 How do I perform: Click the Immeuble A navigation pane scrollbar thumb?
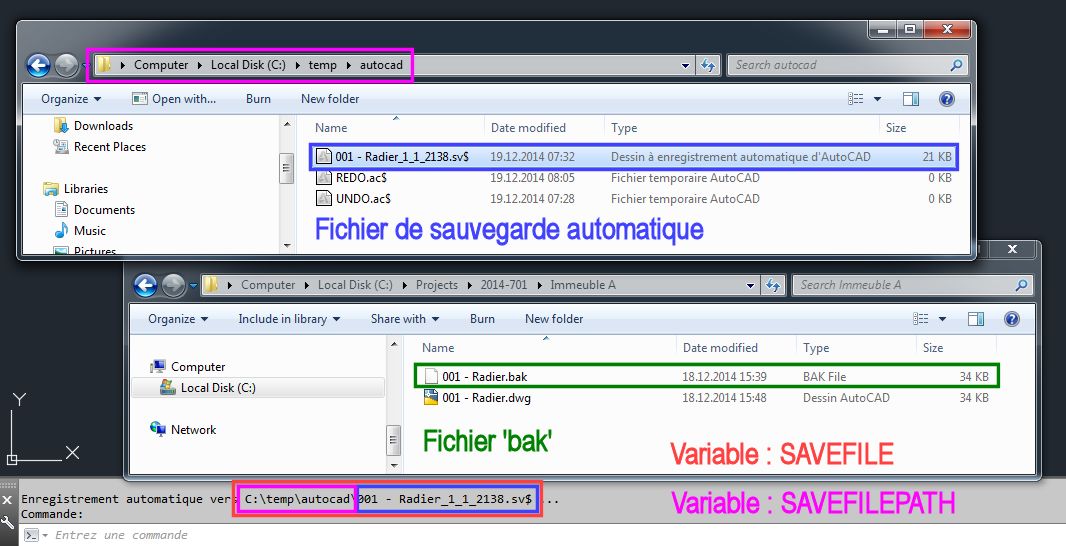coord(394,441)
